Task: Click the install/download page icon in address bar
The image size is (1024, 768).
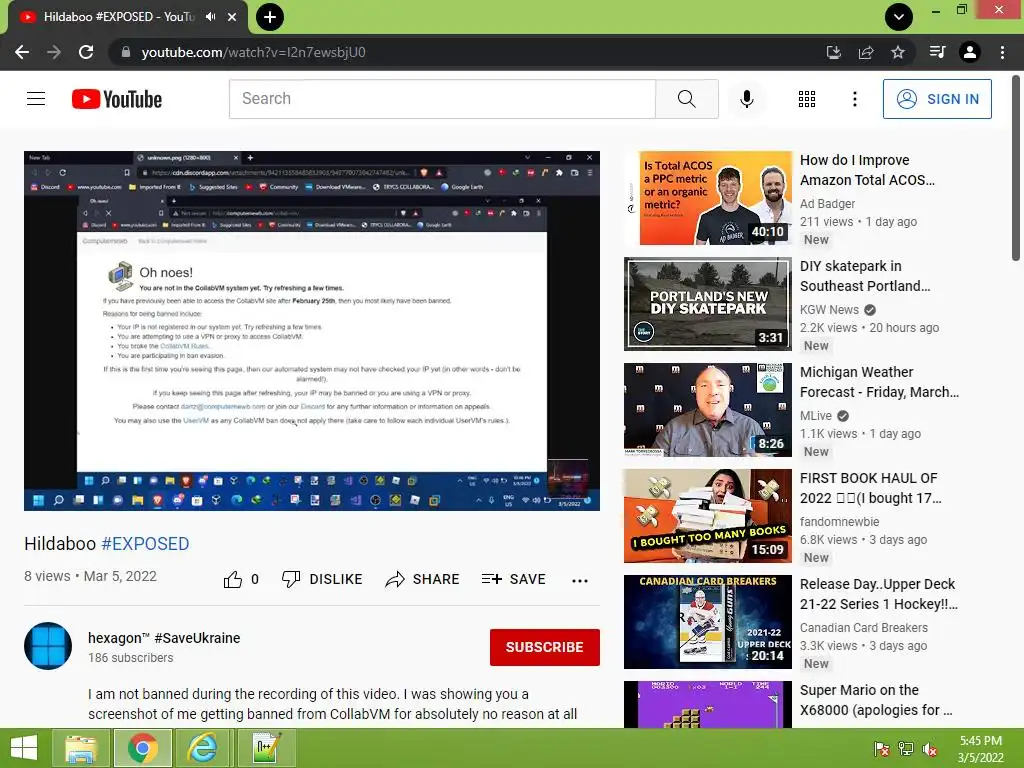Action: pos(834,52)
